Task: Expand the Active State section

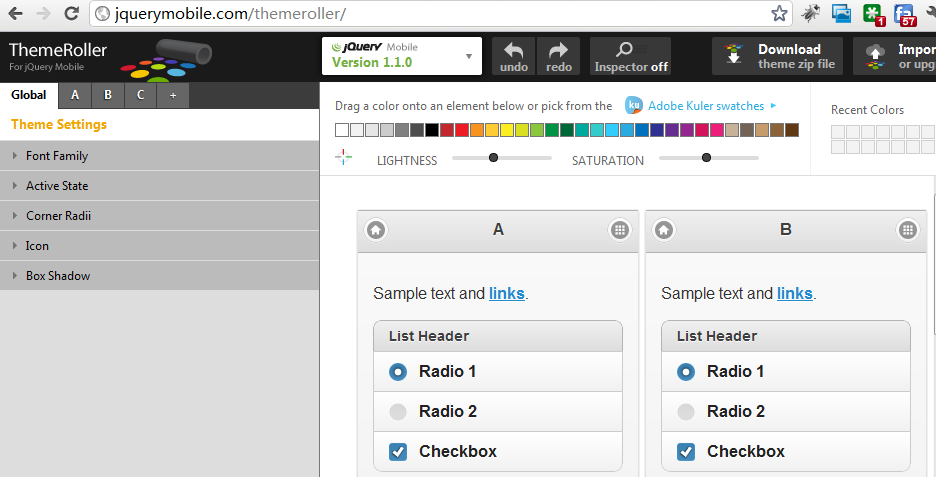Action: coord(159,186)
